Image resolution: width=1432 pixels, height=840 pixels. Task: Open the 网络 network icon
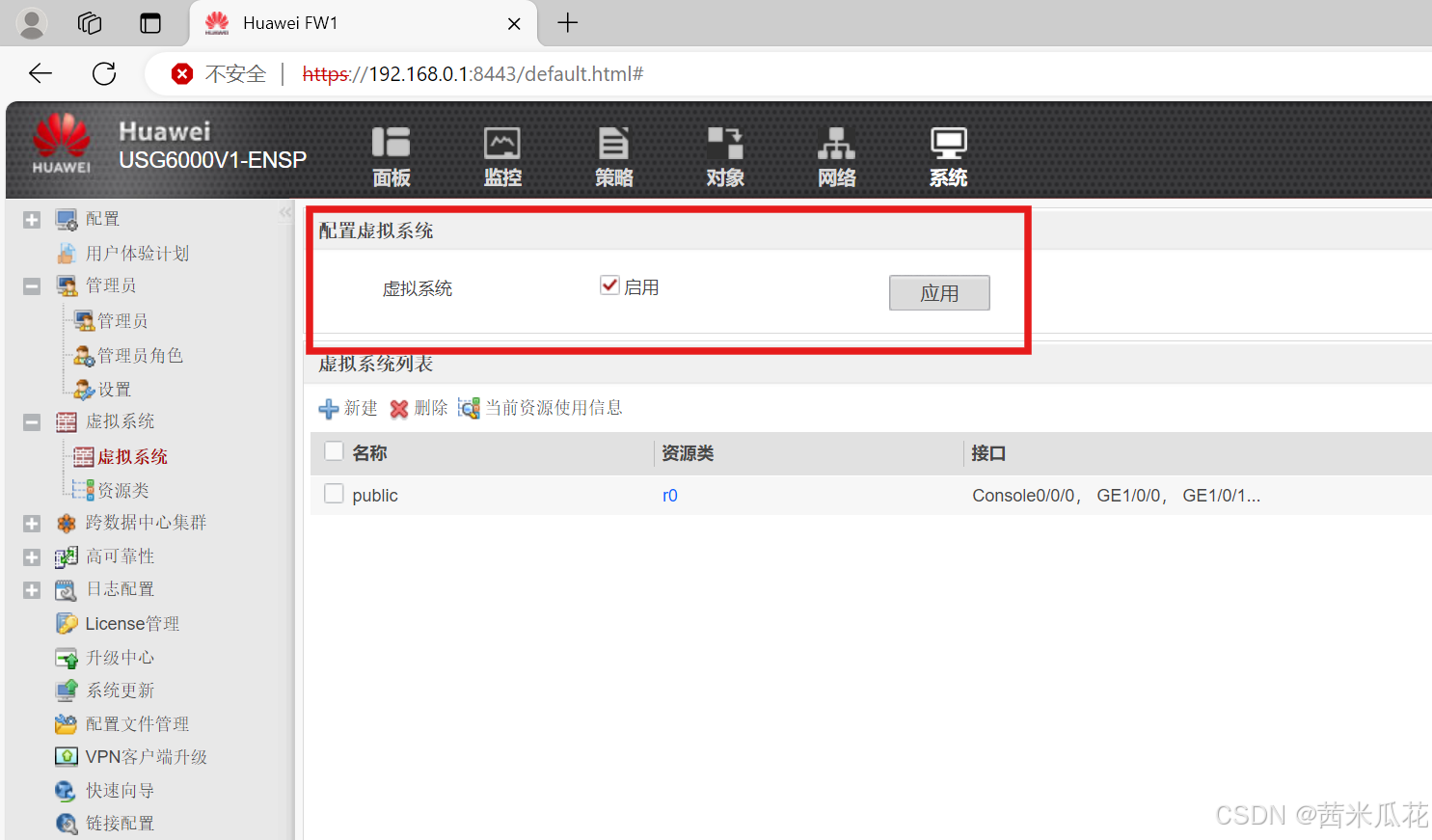tap(836, 144)
